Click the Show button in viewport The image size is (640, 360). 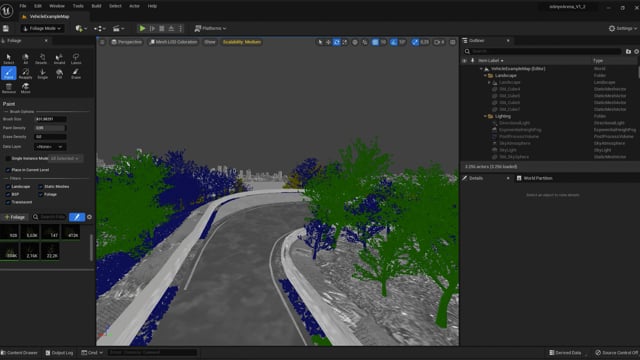pos(210,42)
